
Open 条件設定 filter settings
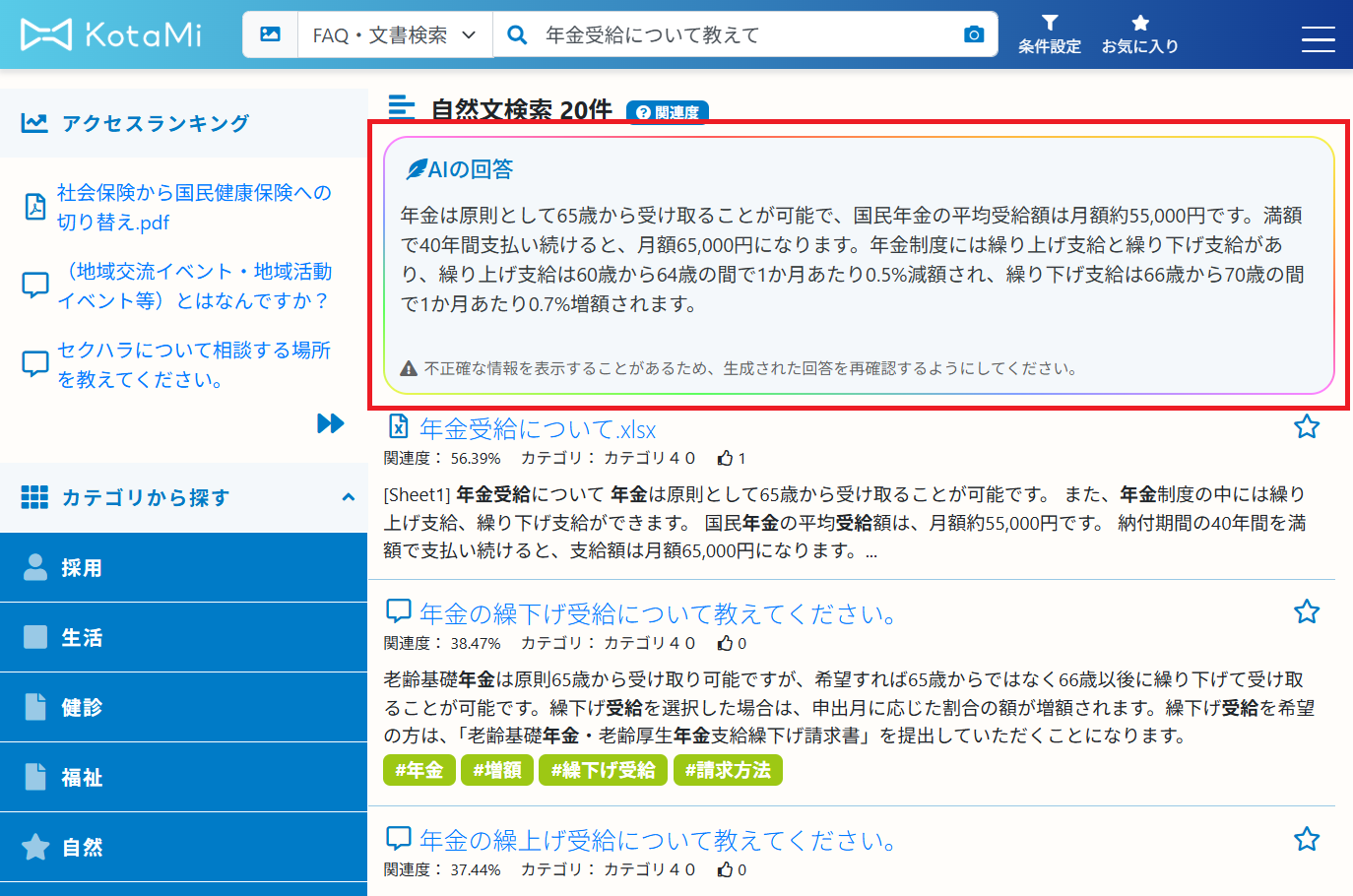[1049, 34]
